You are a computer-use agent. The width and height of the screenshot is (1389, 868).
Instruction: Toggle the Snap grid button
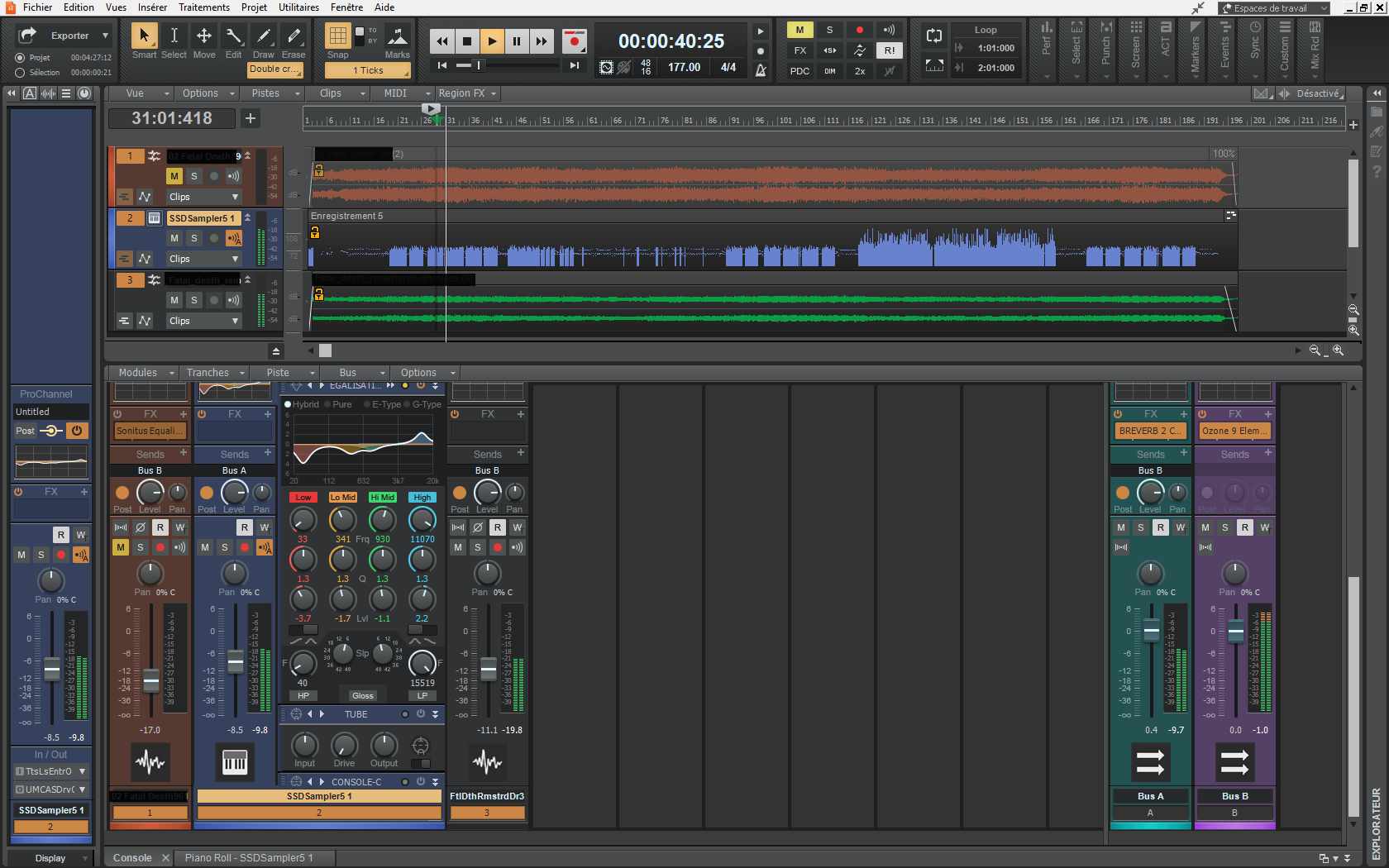pos(337,36)
